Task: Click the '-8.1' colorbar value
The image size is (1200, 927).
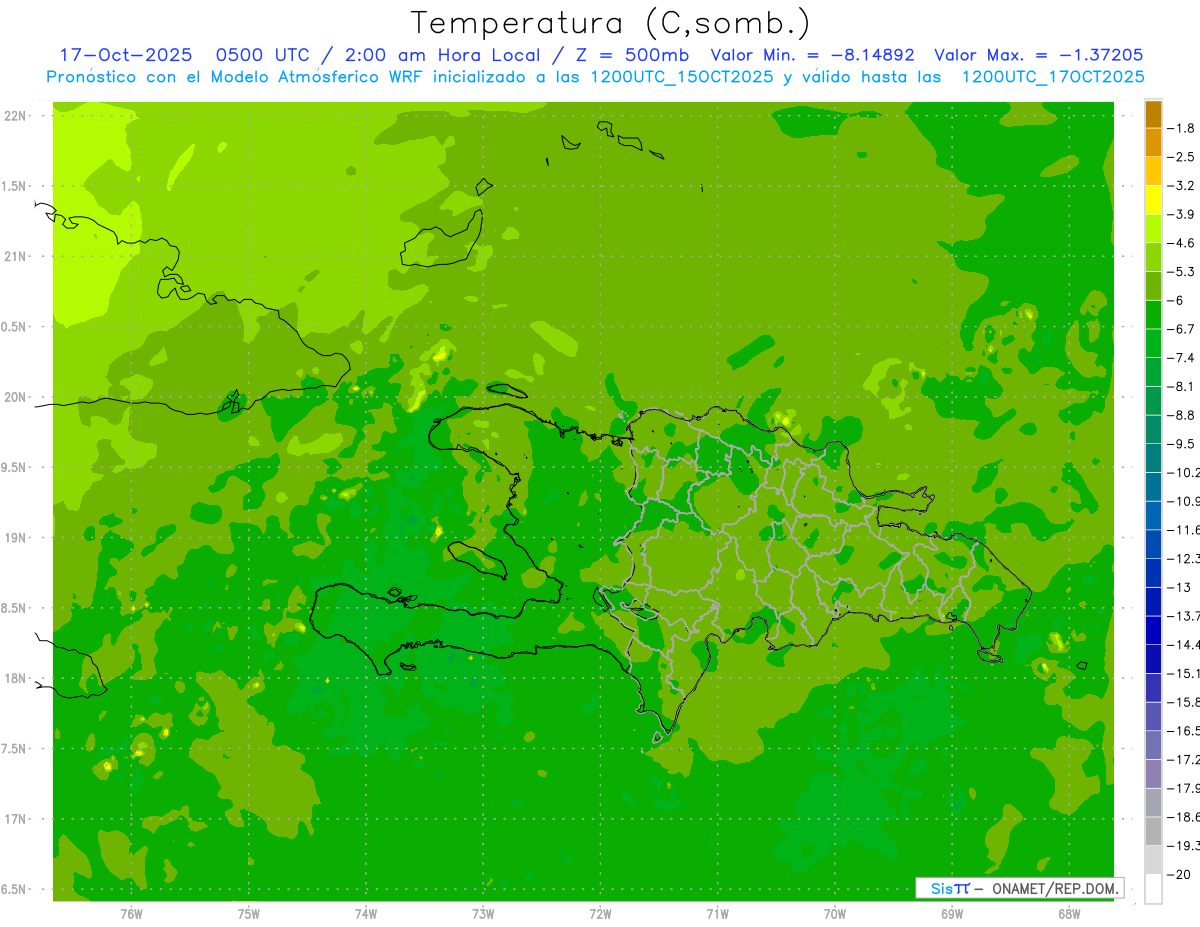Action: (x=1183, y=386)
